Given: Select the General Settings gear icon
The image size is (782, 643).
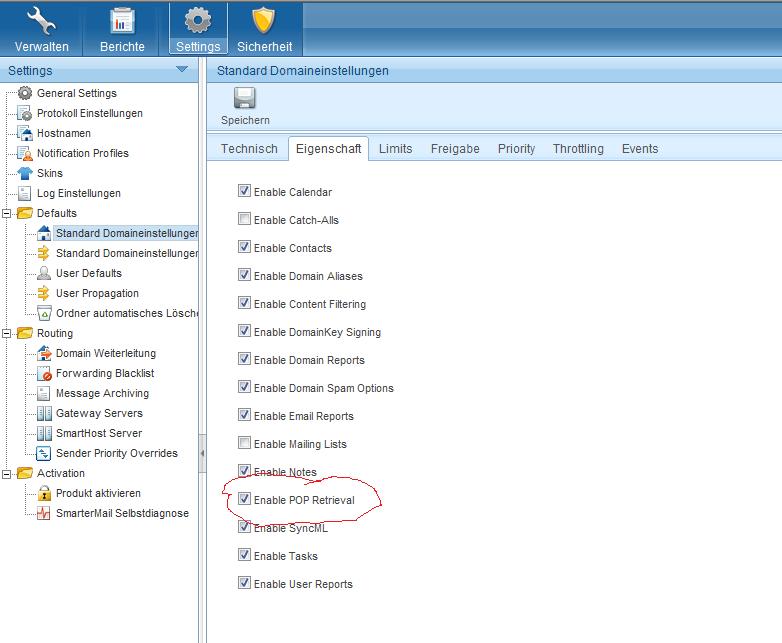Looking at the screenshot, I should 25,93.
